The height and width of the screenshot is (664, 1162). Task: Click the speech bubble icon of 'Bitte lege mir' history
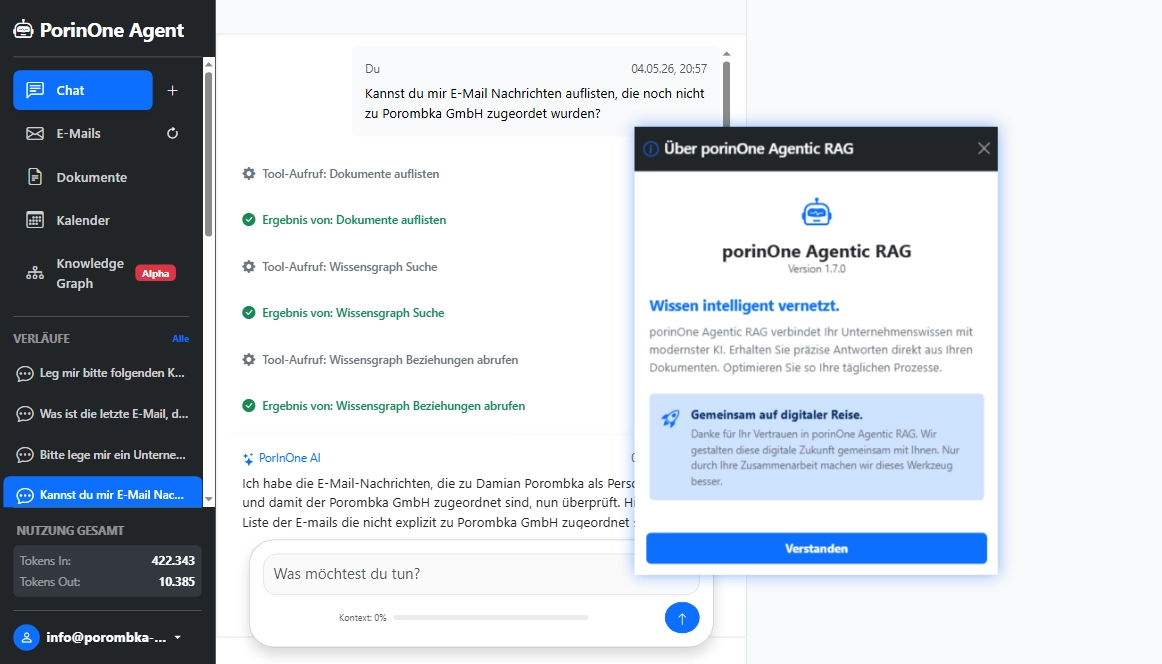click(x=25, y=455)
